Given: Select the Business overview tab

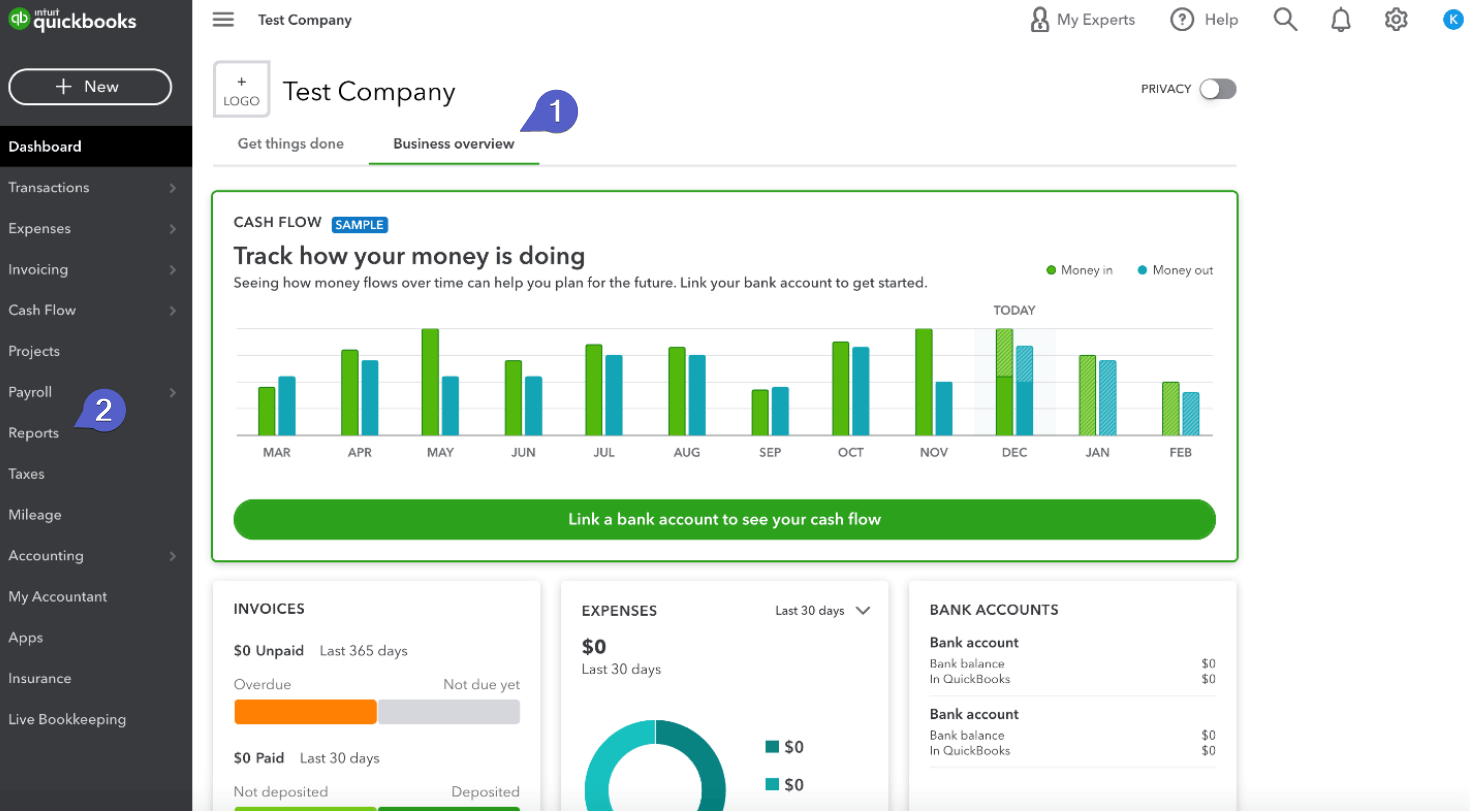Looking at the screenshot, I should click(454, 144).
